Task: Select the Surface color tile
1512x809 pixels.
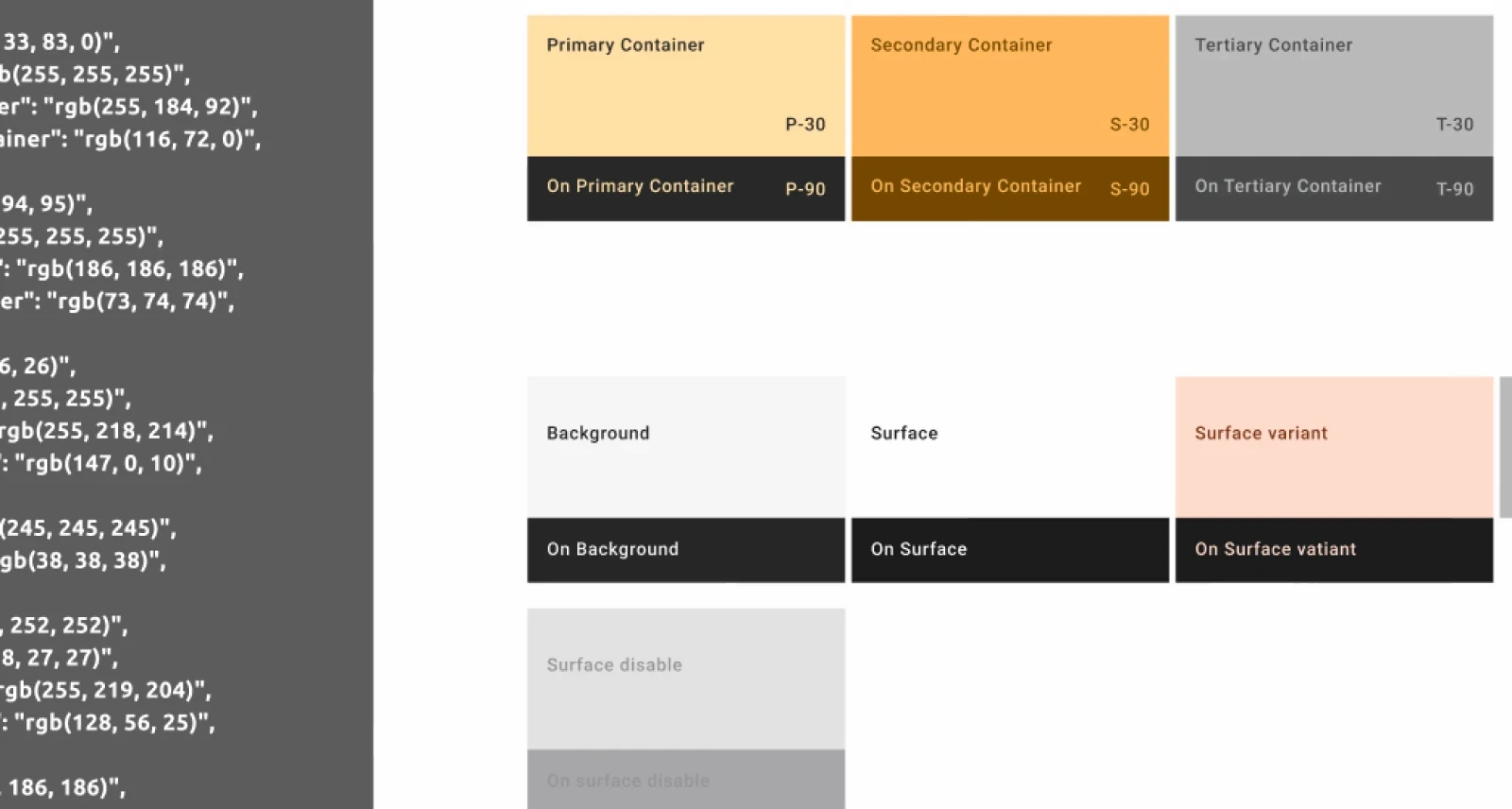Action: click(1009, 444)
